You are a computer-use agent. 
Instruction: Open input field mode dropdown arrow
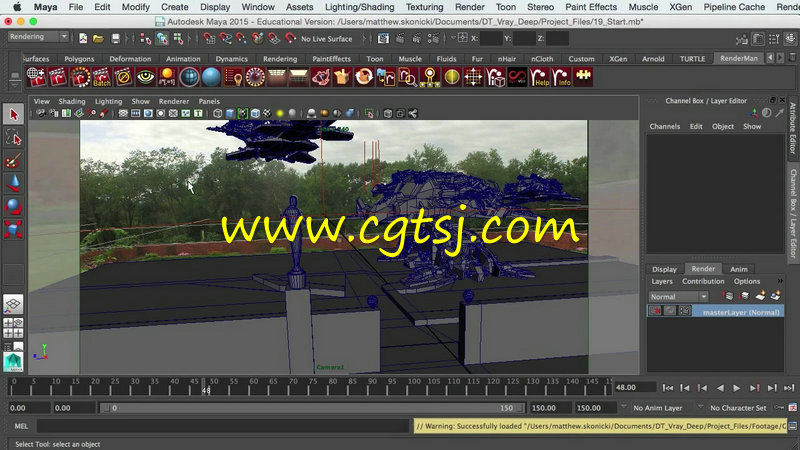(454, 38)
